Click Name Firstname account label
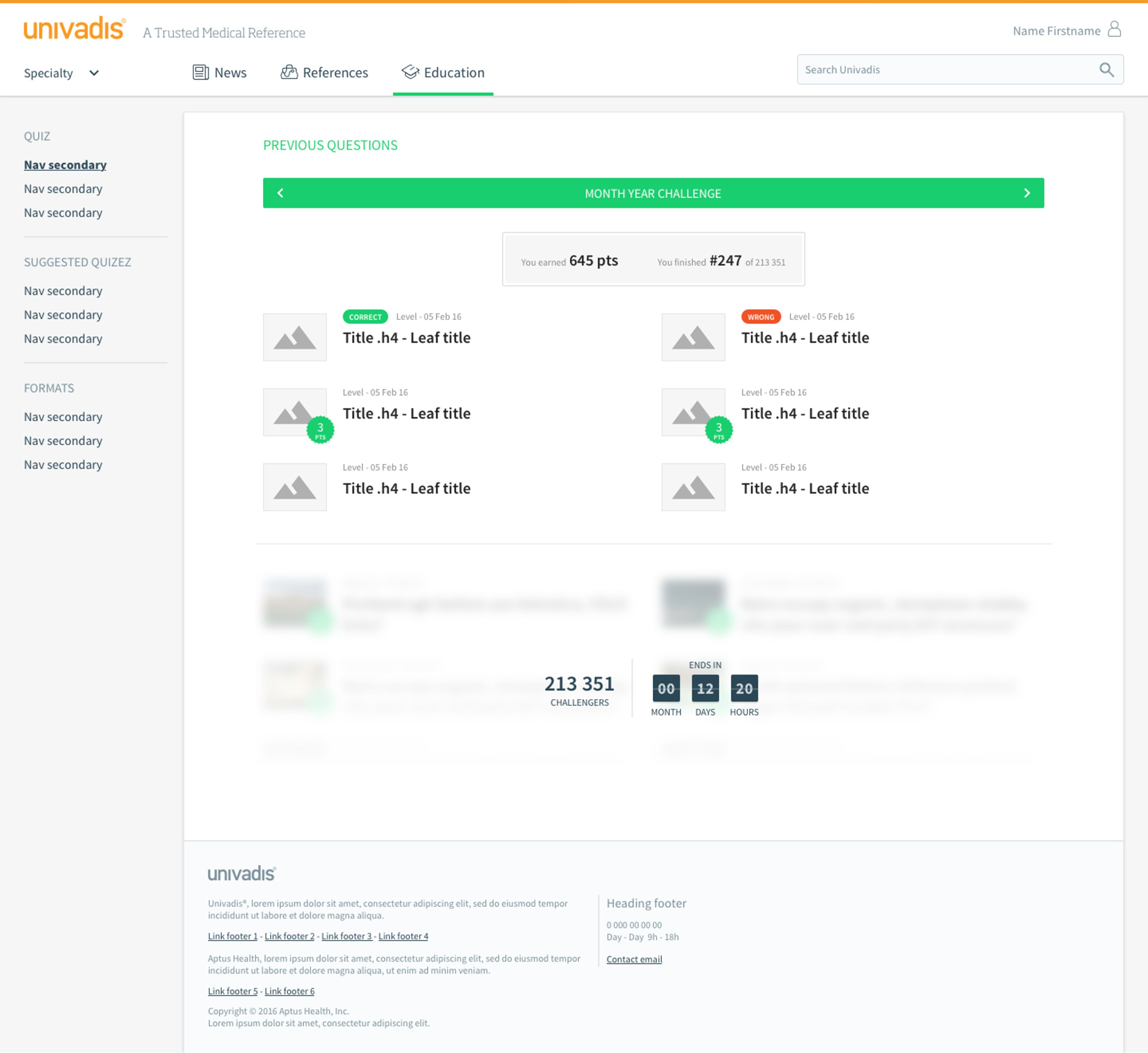The height and width of the screenshot is (1053, 1148). tap(1056, 31)
